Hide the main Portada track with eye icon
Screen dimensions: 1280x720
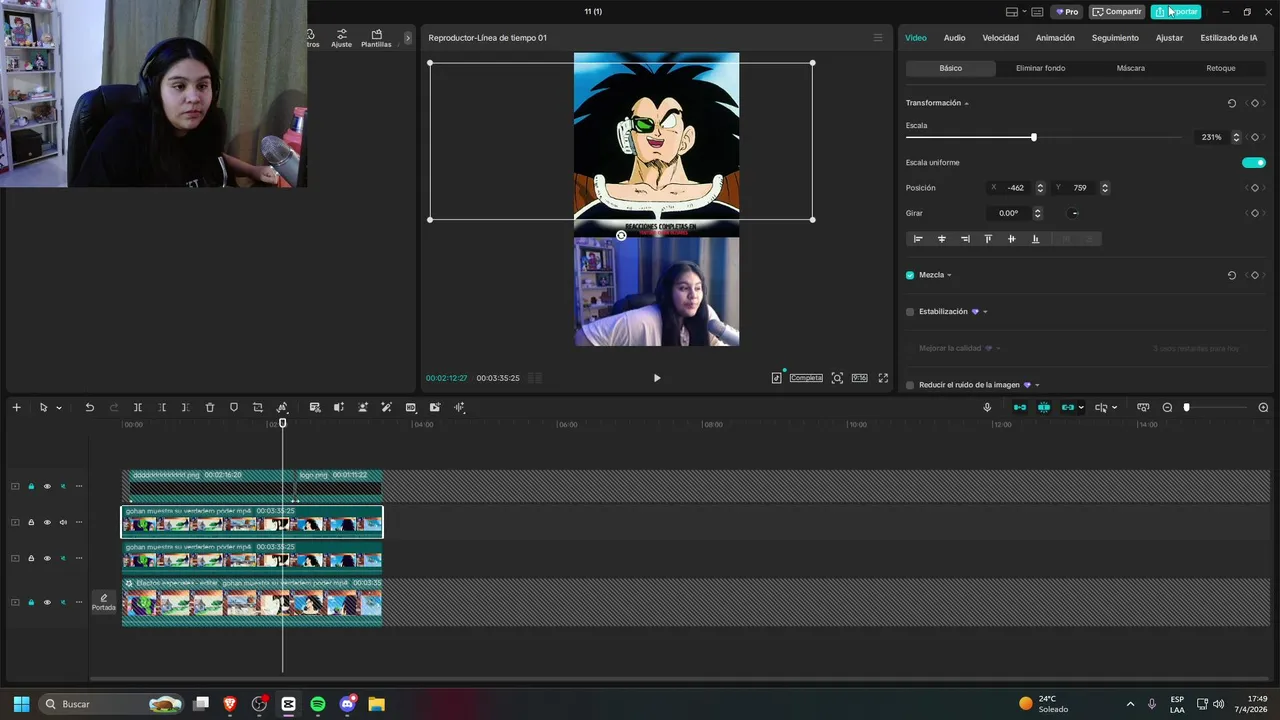[47, 602]
